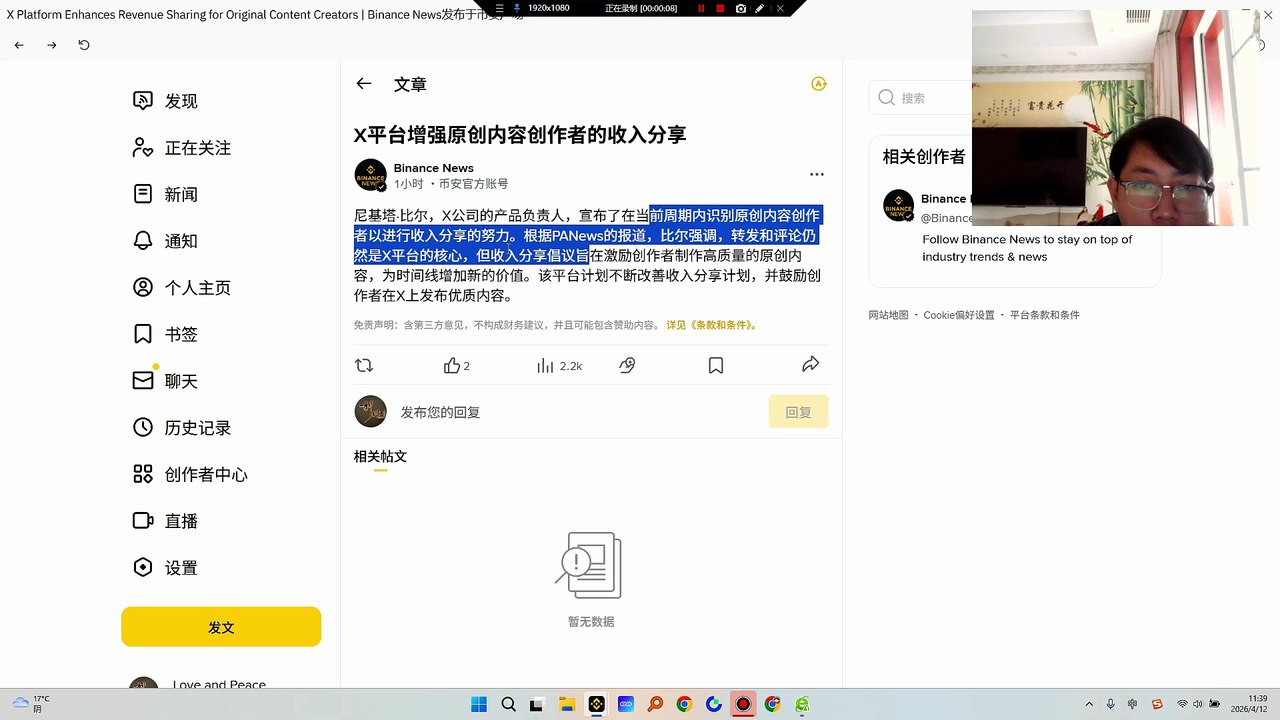
Task: Bookmark the article with the bookmark icon
Action: [716, 366]
